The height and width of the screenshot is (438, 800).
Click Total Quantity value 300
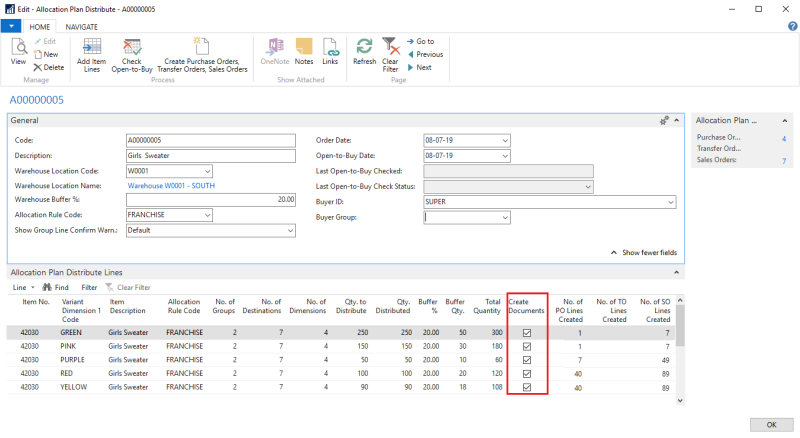[497, 332]
